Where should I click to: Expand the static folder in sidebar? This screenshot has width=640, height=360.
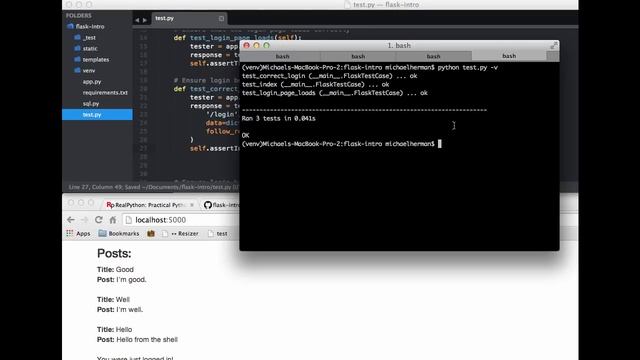90,49
